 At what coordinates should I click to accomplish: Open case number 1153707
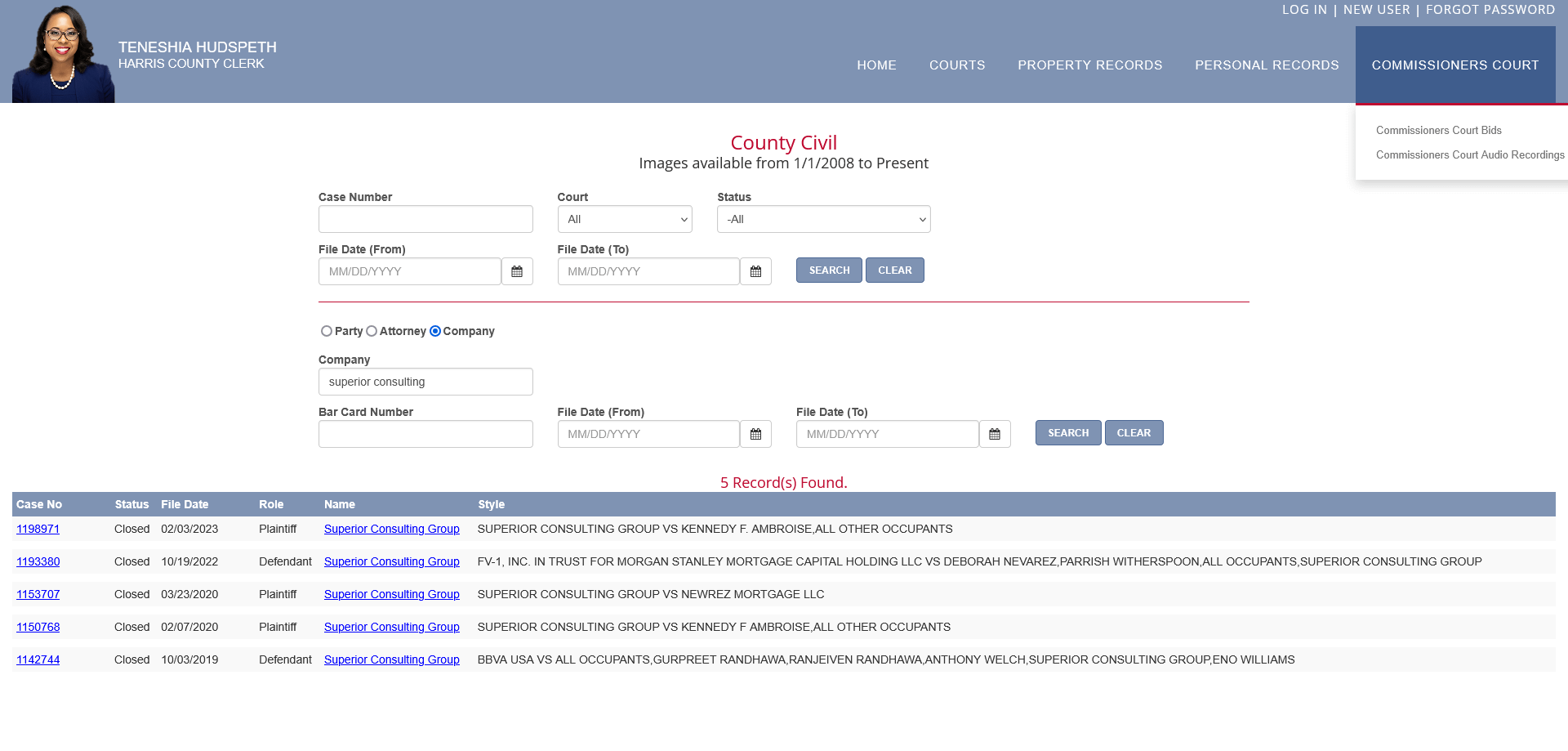tap(38, 594)
